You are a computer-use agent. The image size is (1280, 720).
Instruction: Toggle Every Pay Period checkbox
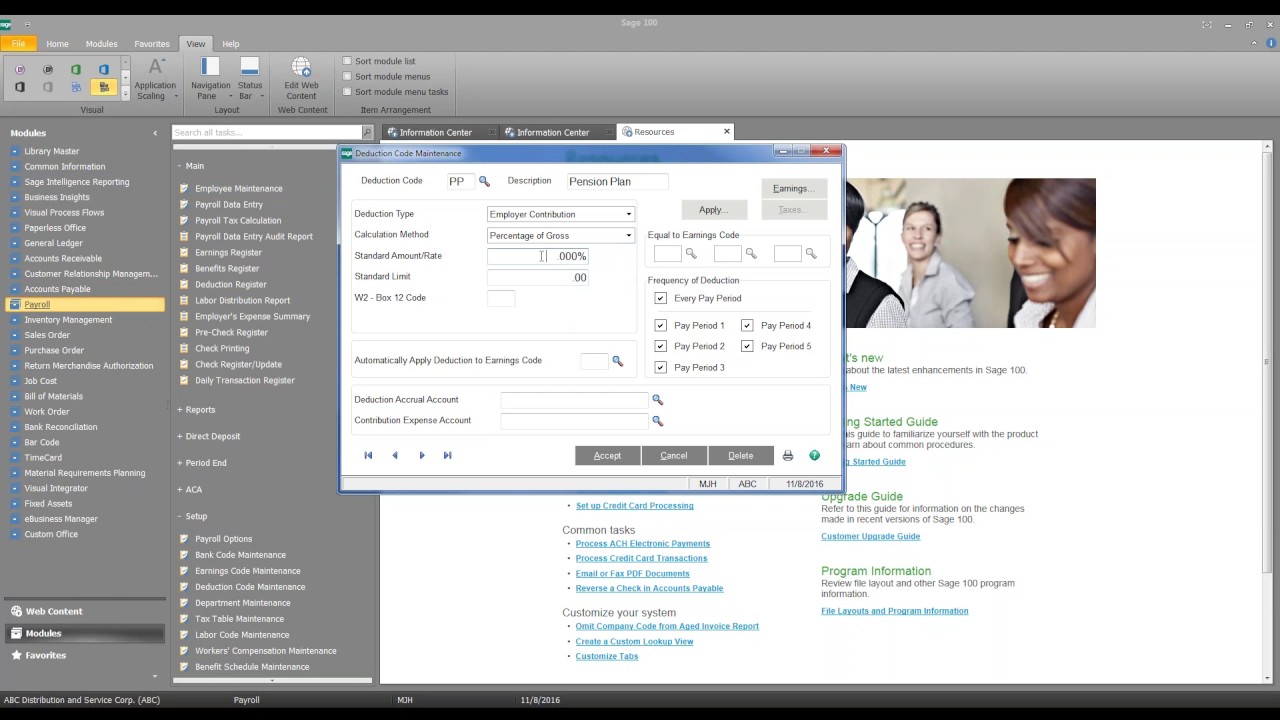(x=660, y=298)
